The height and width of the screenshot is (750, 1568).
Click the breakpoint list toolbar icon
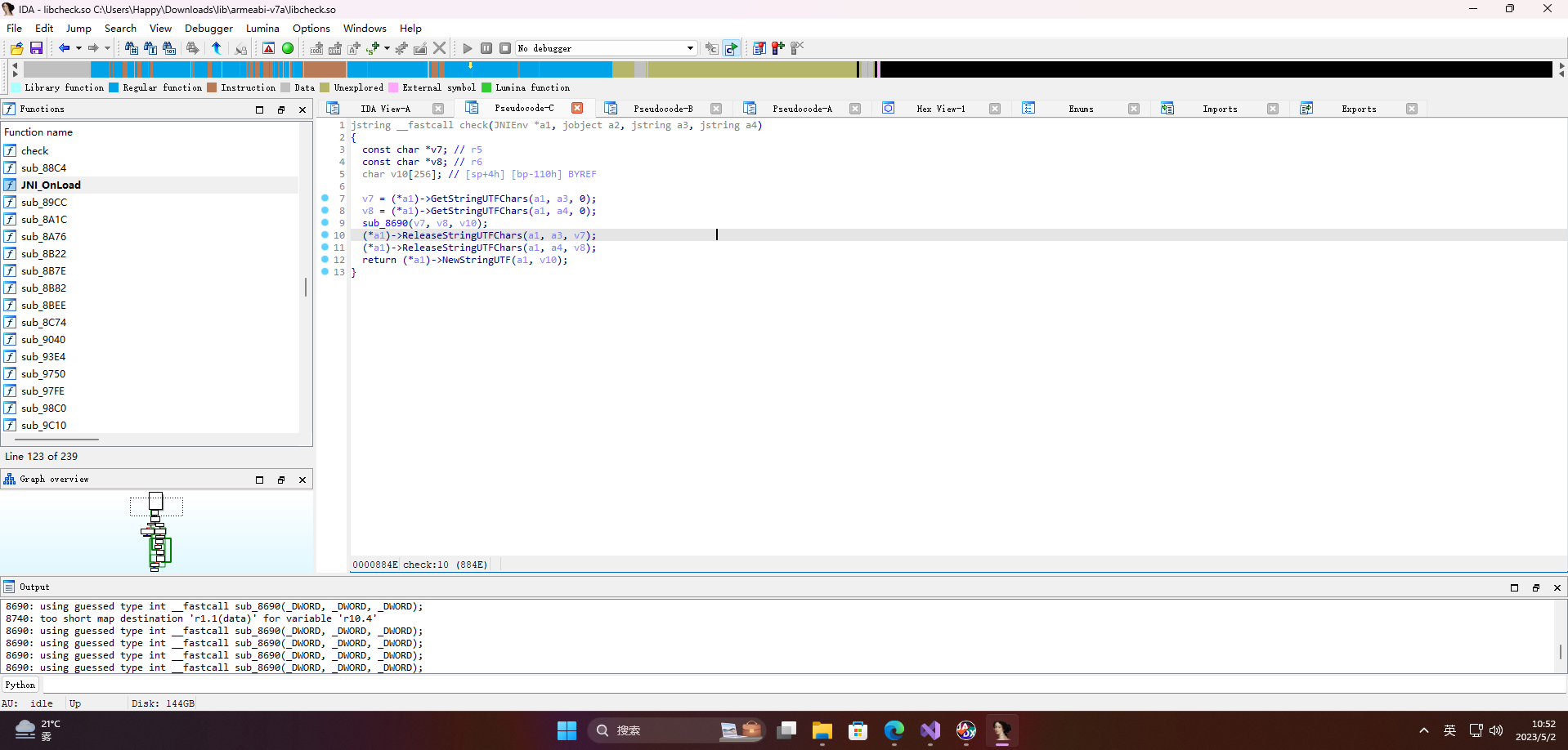(x=759, y=48)
